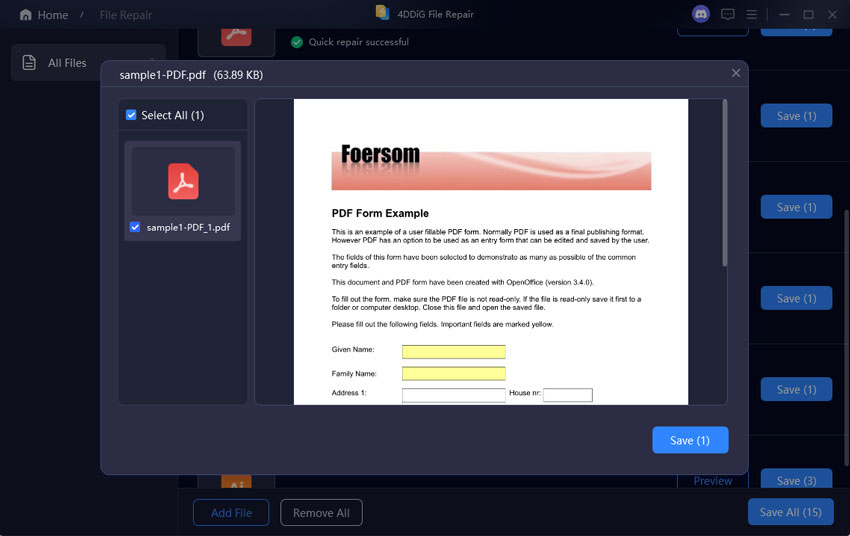Uncheck the sample1-PDF_1.pdf checkbox

[135, 227]
